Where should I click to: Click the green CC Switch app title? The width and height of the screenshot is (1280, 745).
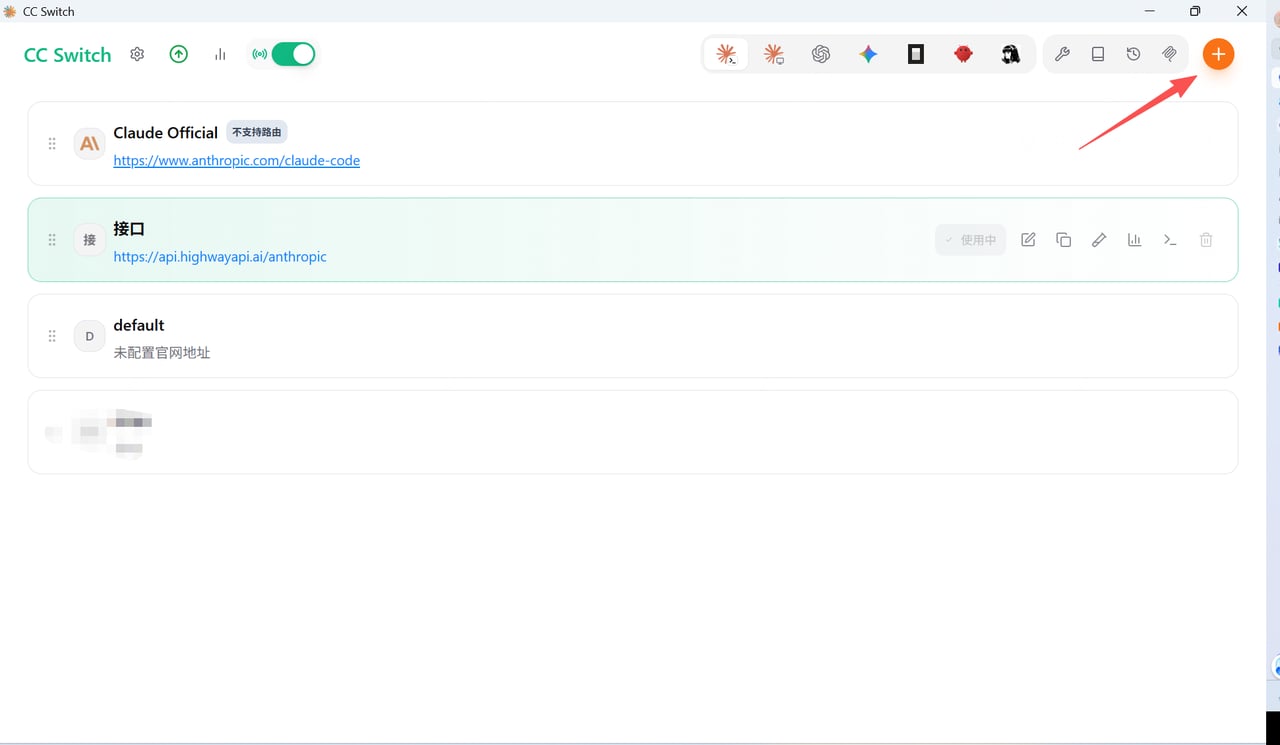coord(68,55)
